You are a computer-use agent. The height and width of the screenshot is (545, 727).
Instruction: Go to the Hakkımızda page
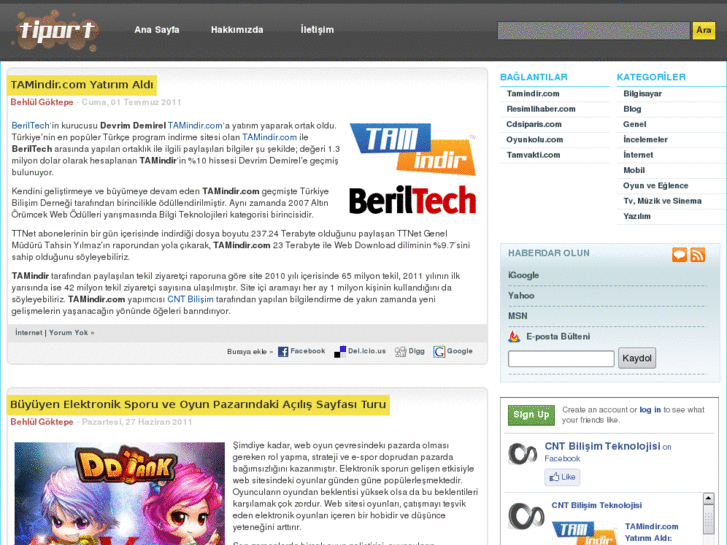[x=237, y=30]
